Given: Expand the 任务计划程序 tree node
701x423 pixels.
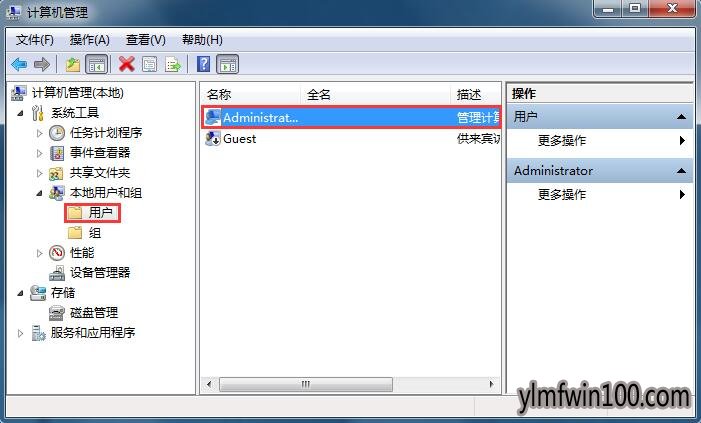Looking at the screenshot, I should pyautogui.click(x=39, y=133).
